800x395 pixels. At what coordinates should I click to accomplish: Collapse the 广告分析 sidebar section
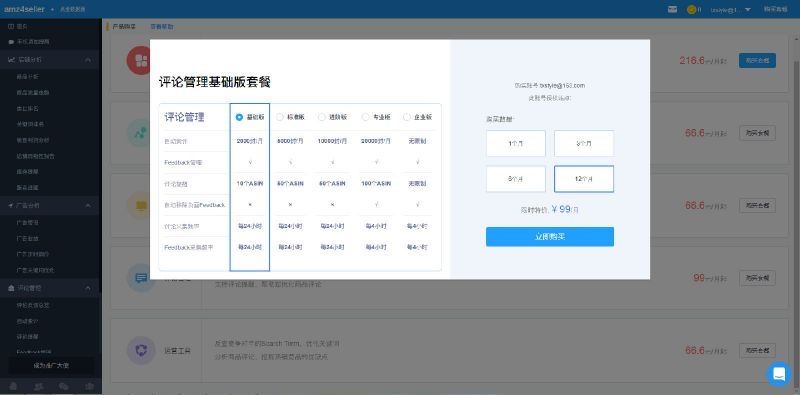click(88, 205)
